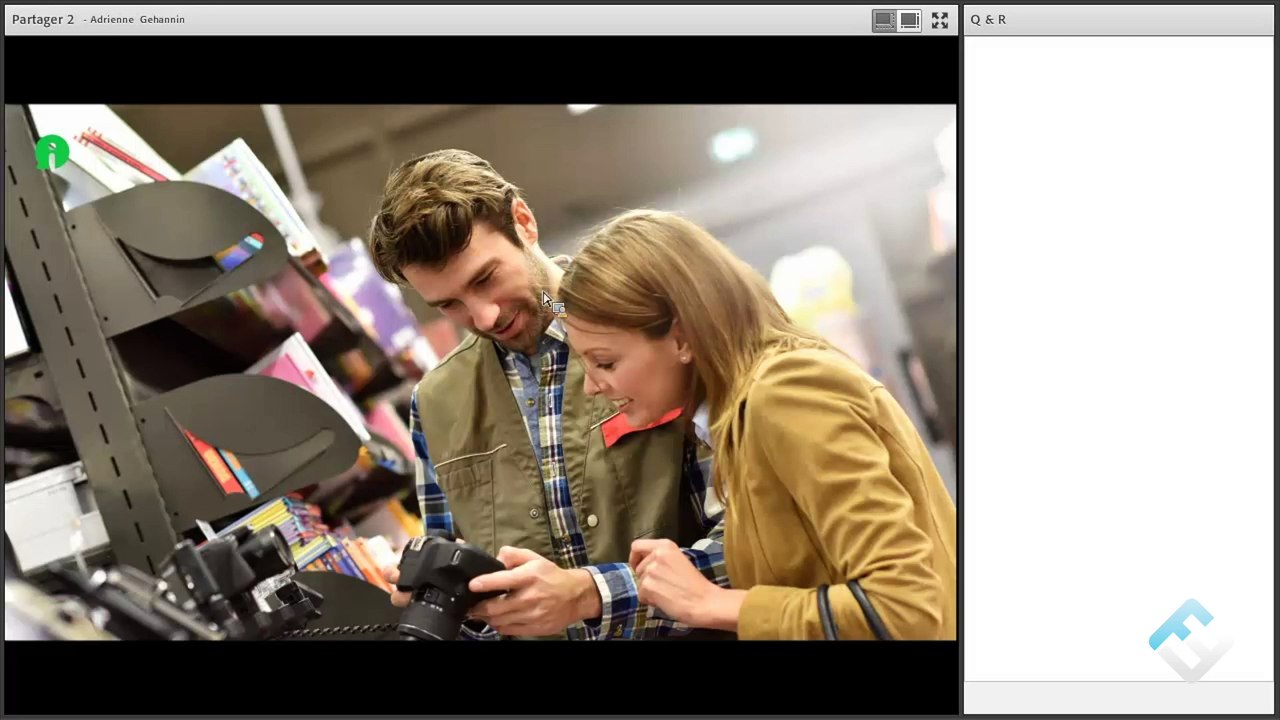Screen dimensions: 1280x720
Task: Click the shared photo of shoppers
Action: click(480, 372)
